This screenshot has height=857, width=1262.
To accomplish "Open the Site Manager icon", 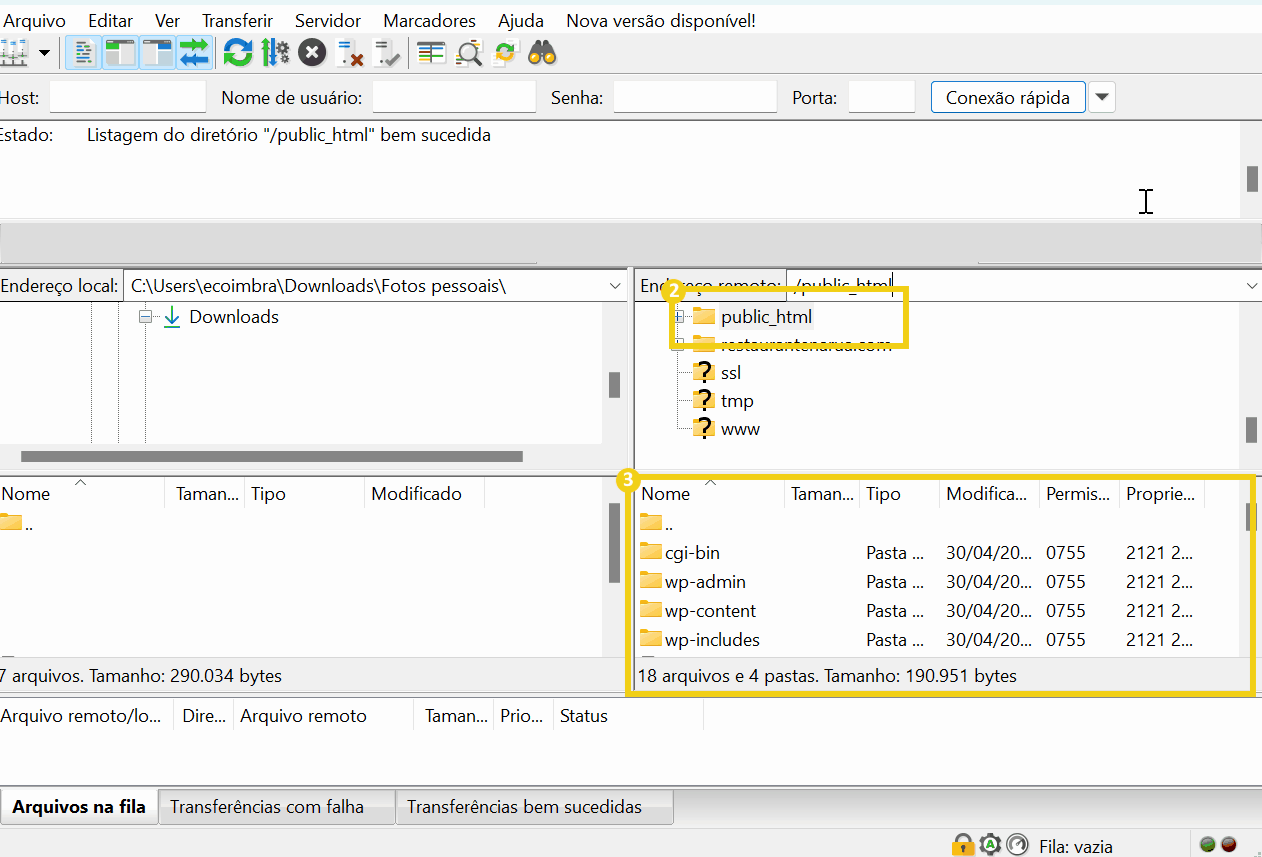I will 13,53.
